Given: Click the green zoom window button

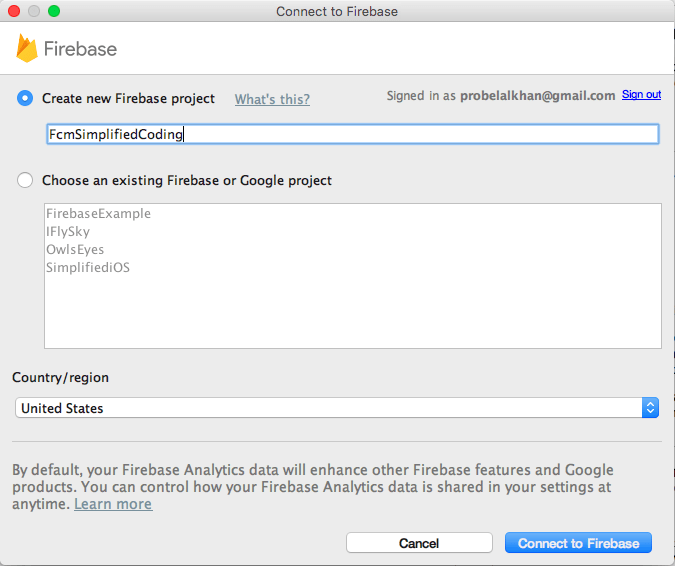Looking at the screenshot, I should (54, 11).
